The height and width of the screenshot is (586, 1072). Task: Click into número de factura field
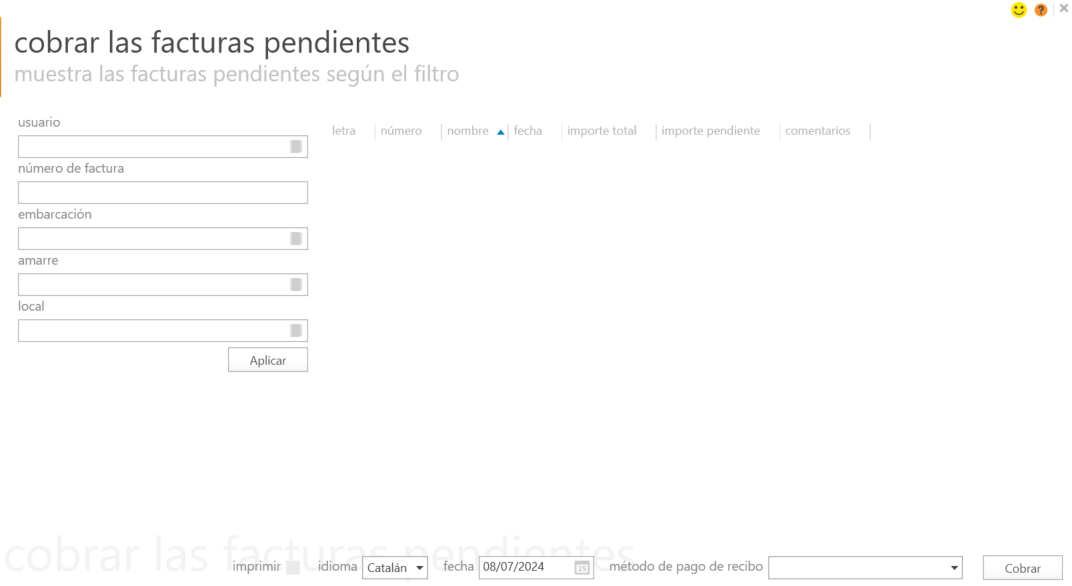tap(162, 193)
